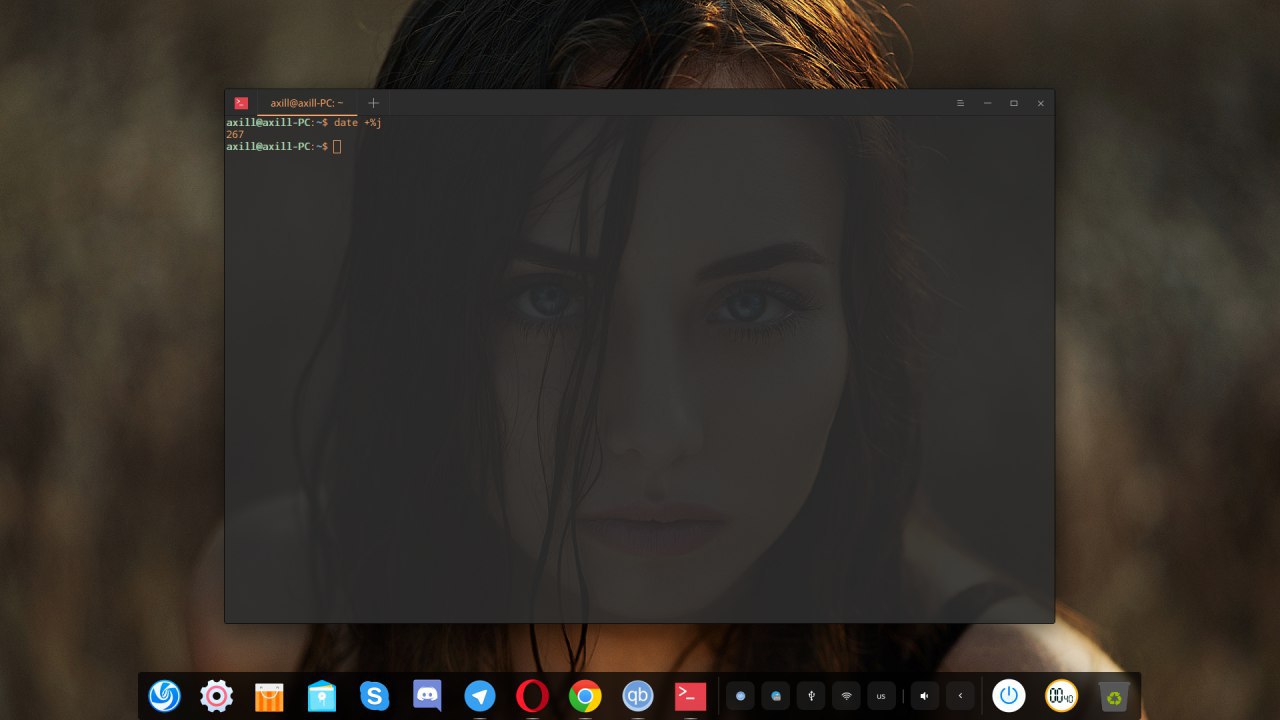Open Control Center gear icon in dock
The image size is (1280, 720).
(x=216, y=695)
